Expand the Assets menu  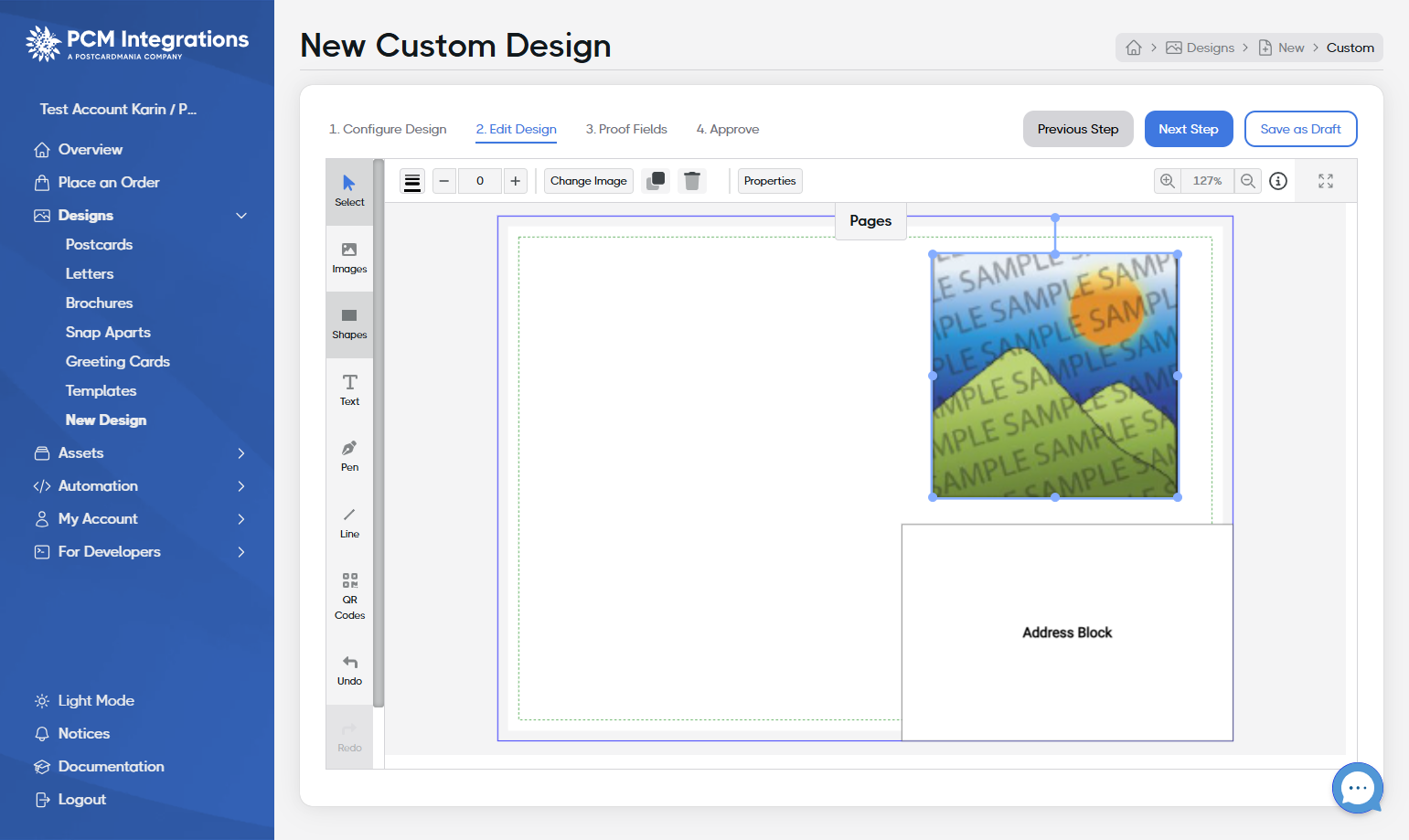click(x=241, y=453)
